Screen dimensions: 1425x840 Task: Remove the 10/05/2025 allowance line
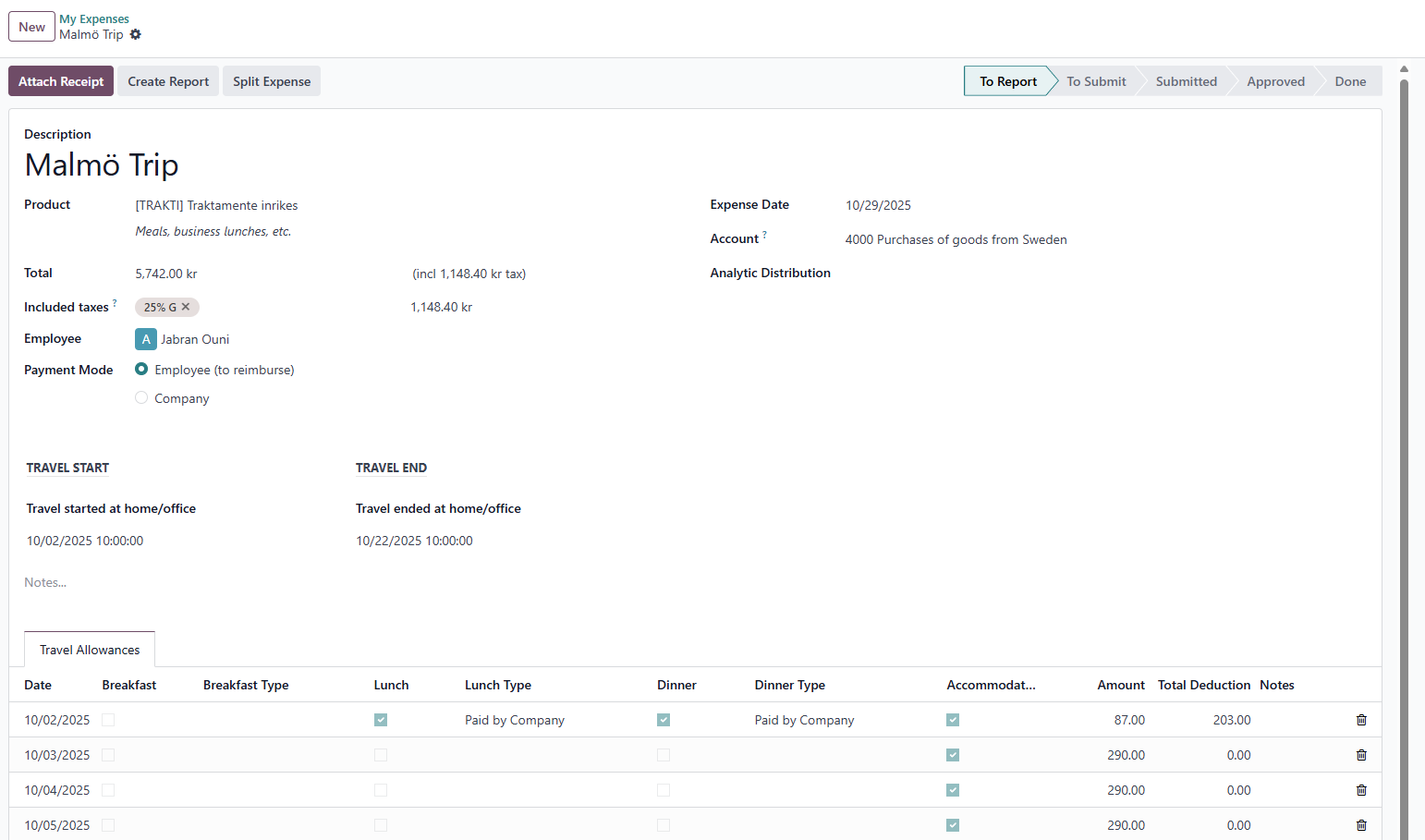(1360, 825)
